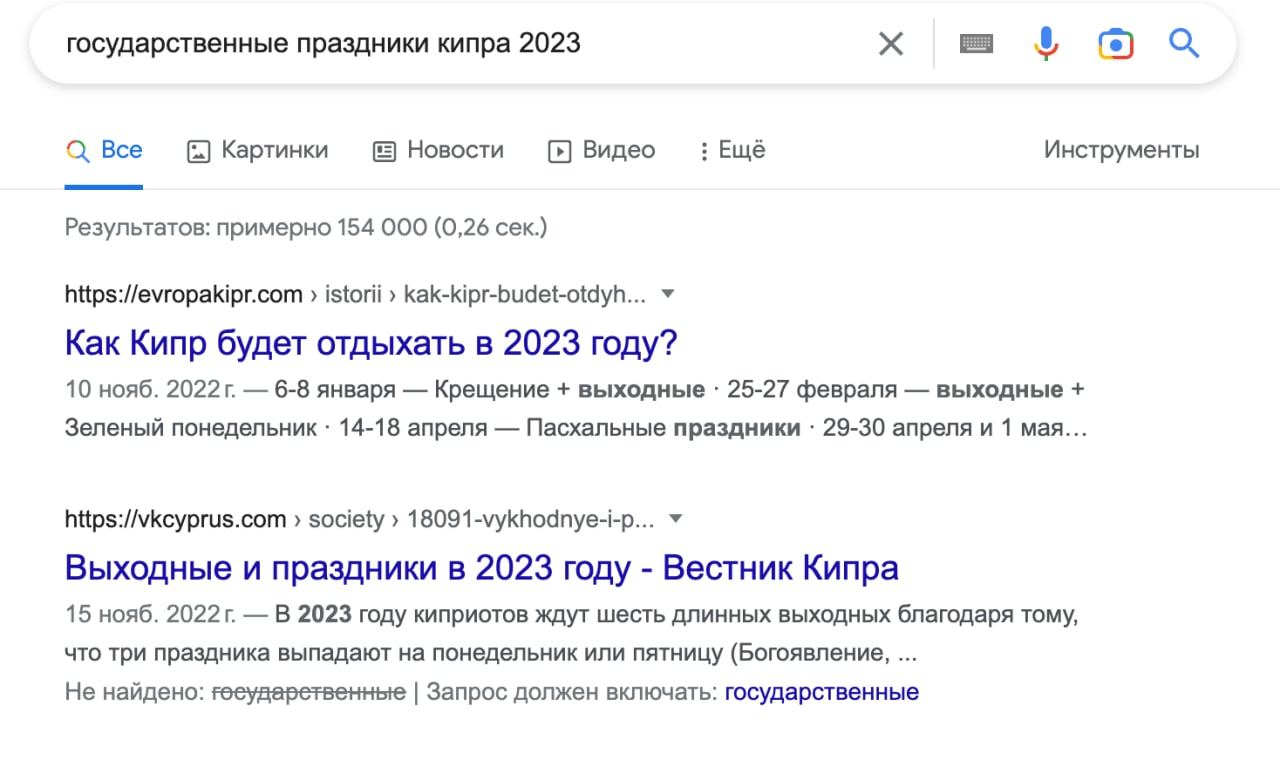
Task: Start voice search with the microphone icon
Action: (x=1046, y=44)
